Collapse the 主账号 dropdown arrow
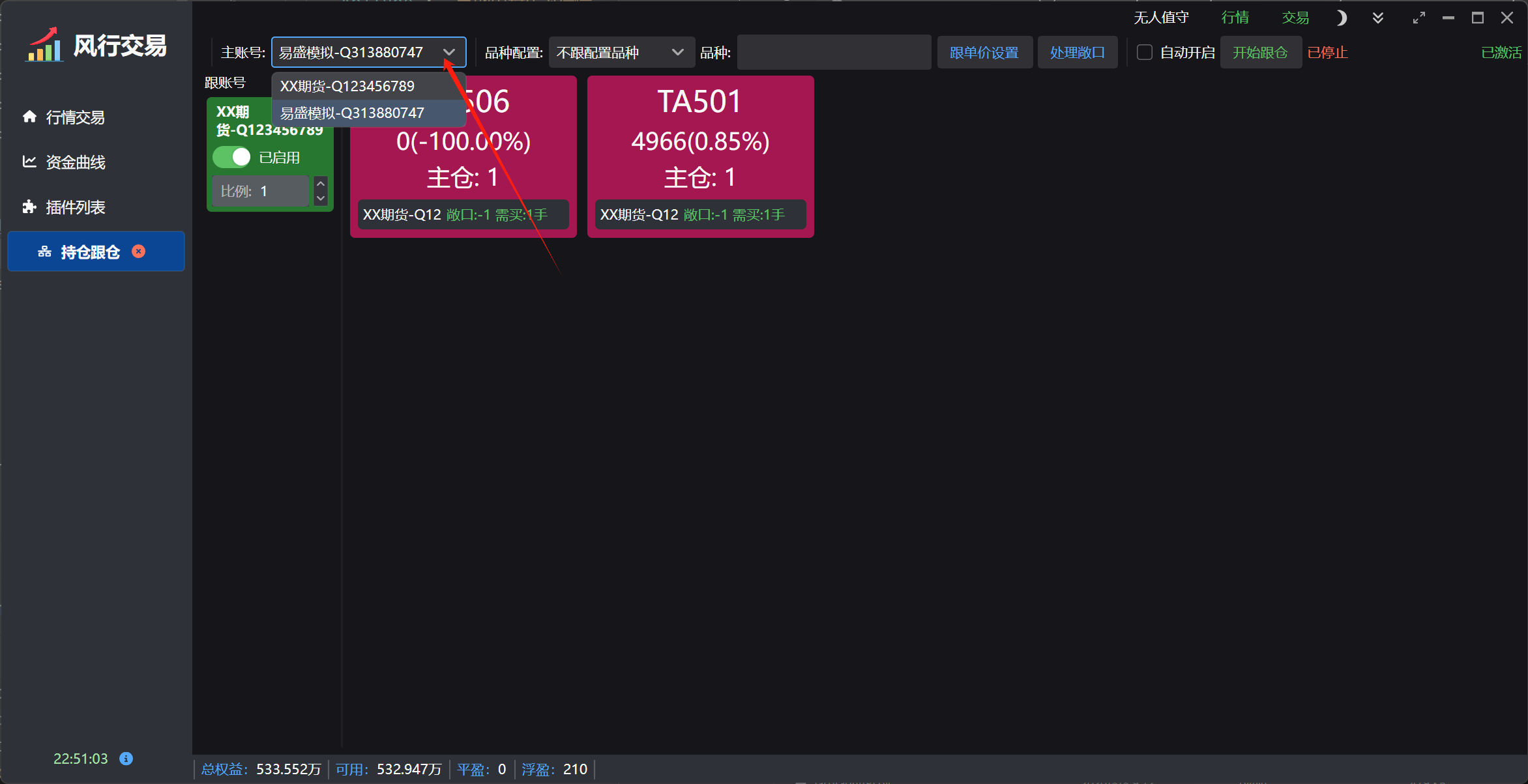This screenshot has height=784, width=1528. pyautogui.click(x=449, y=52)
